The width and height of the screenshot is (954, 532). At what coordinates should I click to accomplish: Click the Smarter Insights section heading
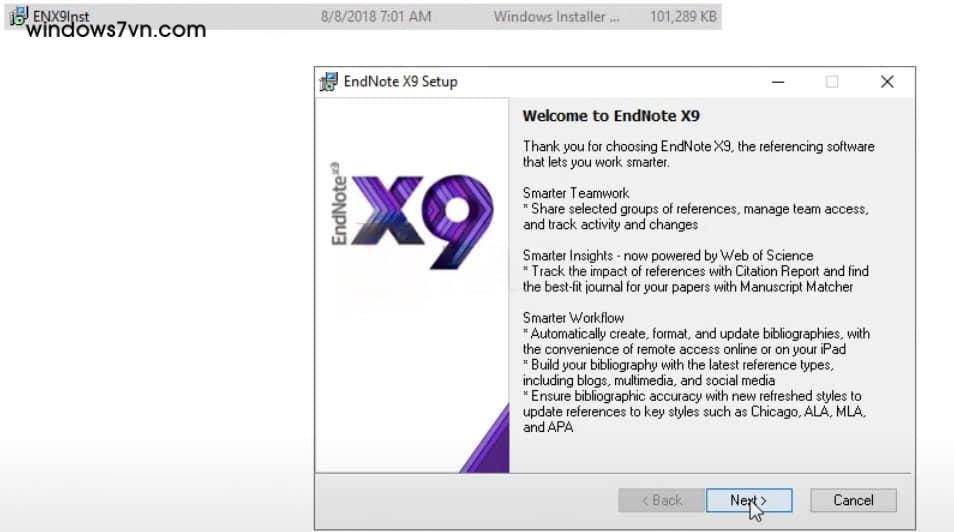pyautogui.click(x=667, y=255)
